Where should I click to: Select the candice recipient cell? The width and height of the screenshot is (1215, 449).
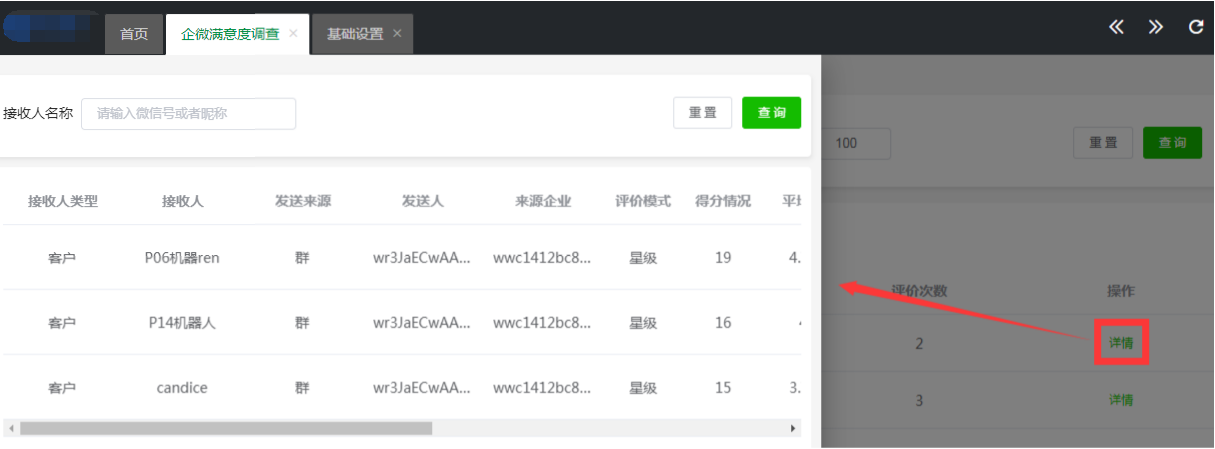pos(182,387)
